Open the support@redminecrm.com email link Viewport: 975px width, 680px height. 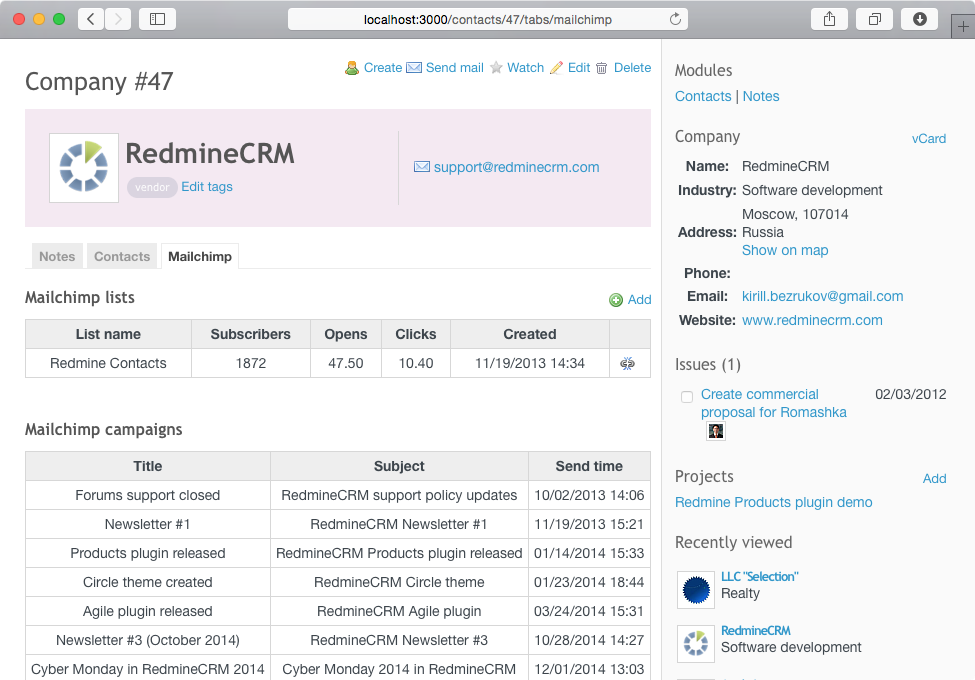(516, 168)
